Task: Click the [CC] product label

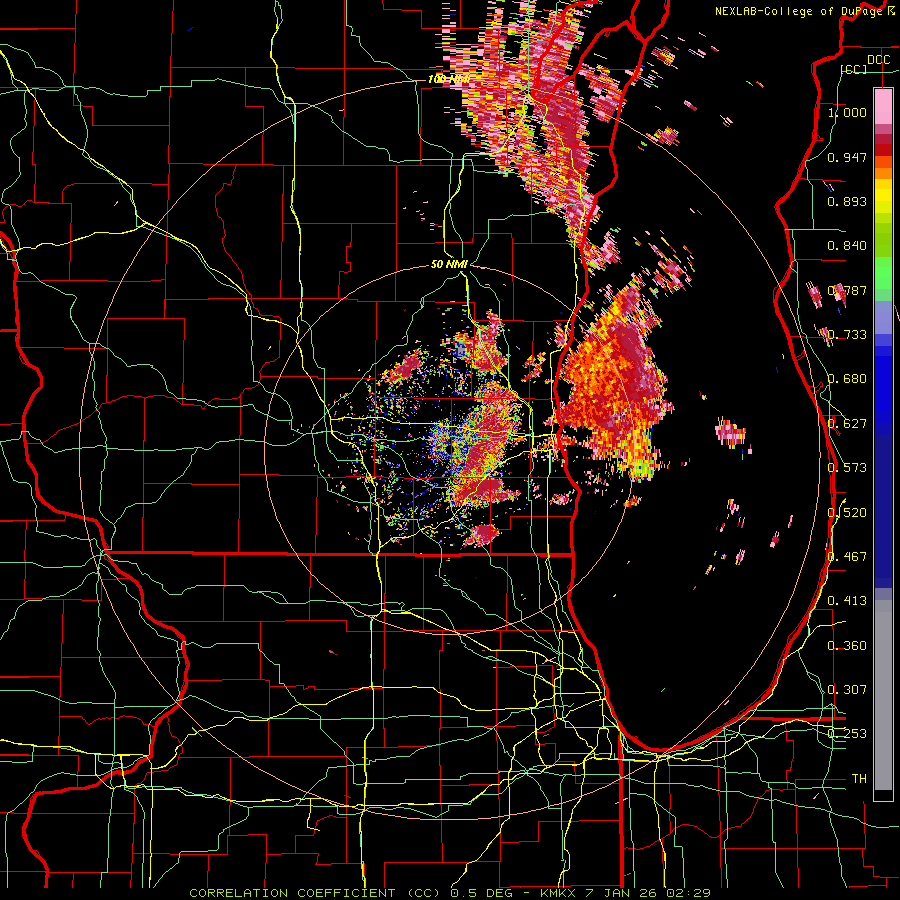Action: [854, 69]
